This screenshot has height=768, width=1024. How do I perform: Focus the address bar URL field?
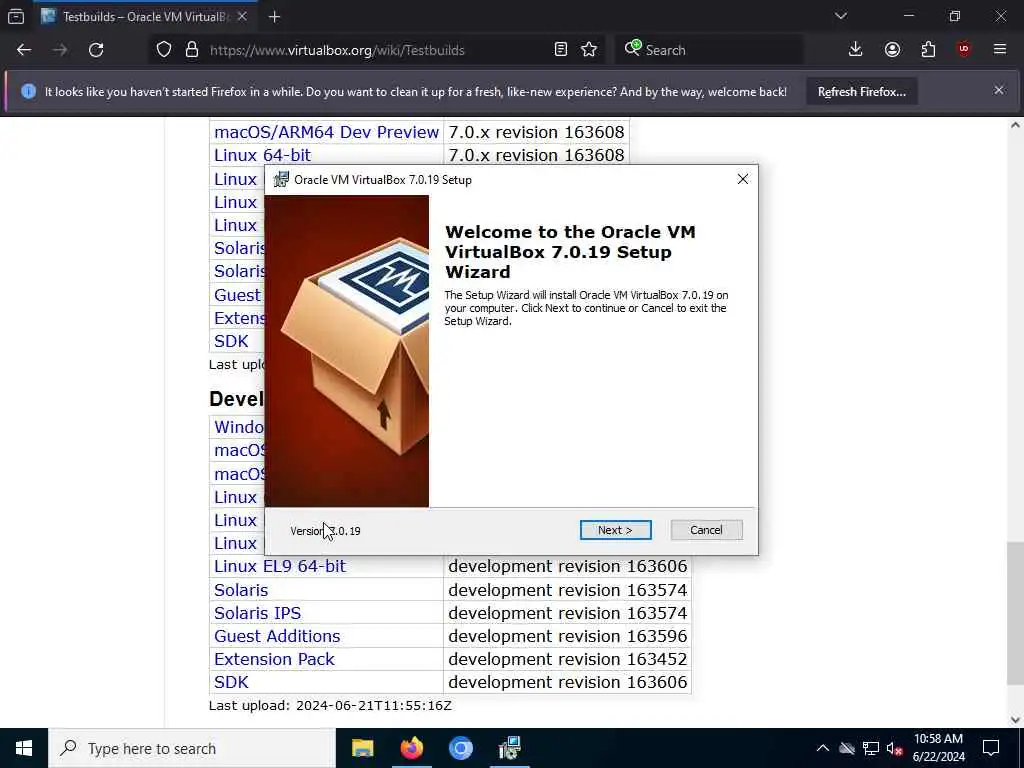click(x=376, y=50)
